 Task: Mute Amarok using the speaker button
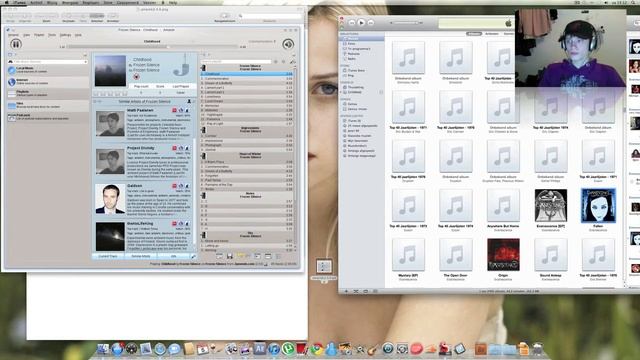coord(288,44)
